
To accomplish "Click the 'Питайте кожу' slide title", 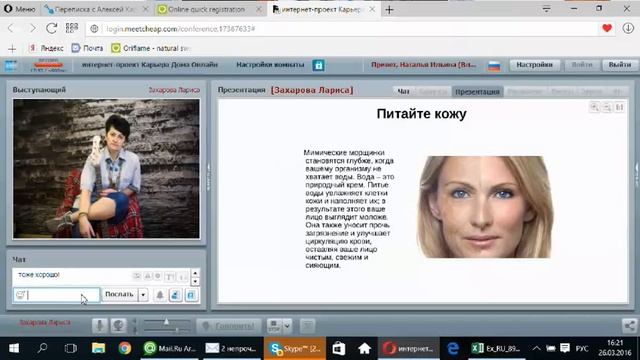I will [x=421, y=114].
